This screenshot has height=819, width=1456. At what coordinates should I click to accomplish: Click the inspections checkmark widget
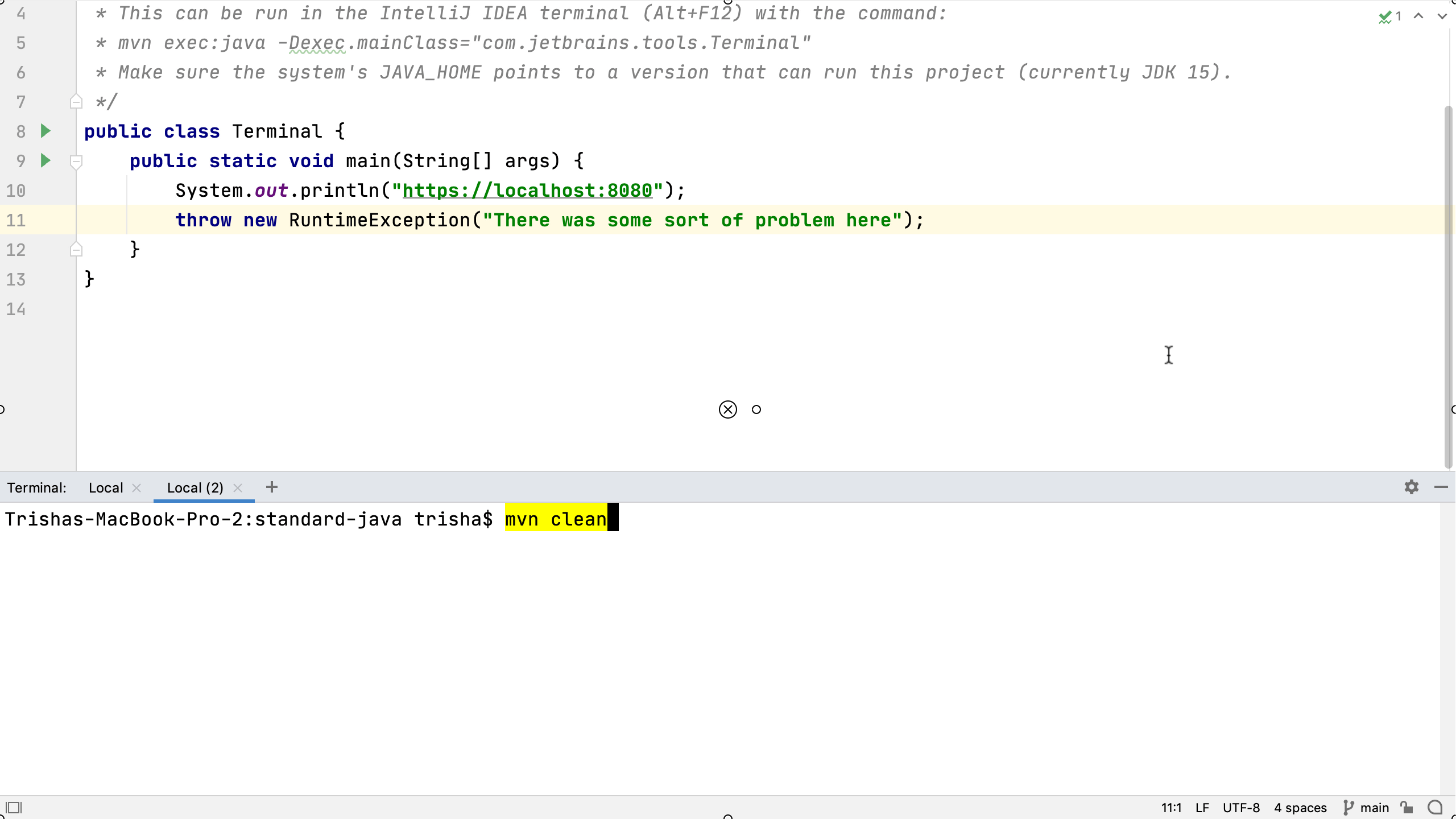click(1389, 16)
